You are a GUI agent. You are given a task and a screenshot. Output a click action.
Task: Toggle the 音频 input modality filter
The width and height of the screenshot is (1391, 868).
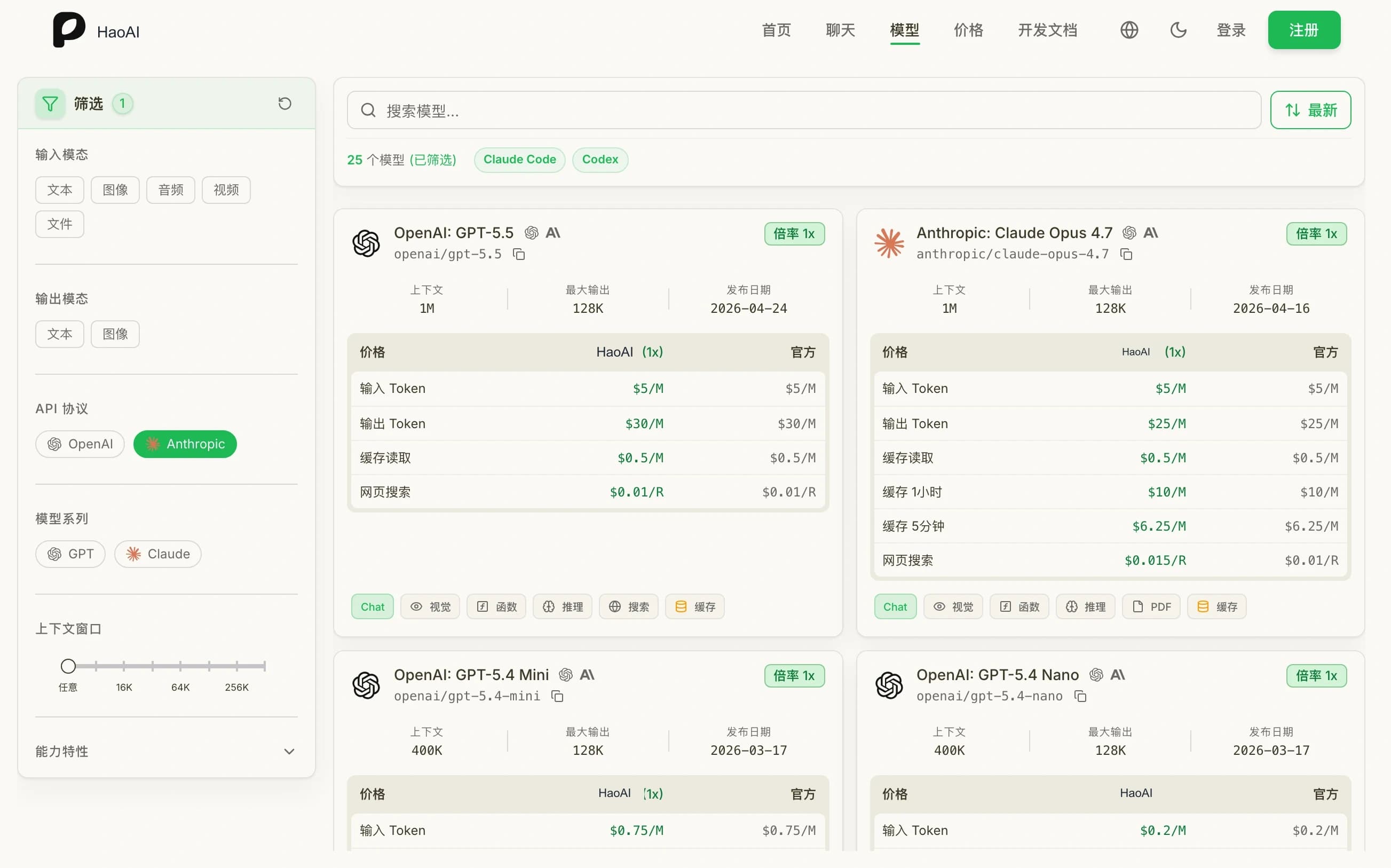[170, 190]
